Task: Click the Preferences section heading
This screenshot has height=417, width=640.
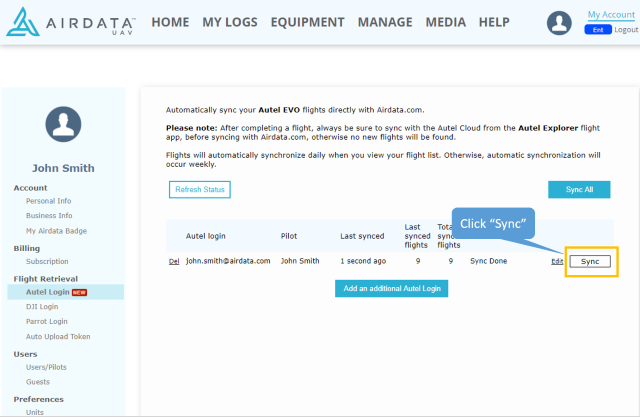Action: point(38,399)
